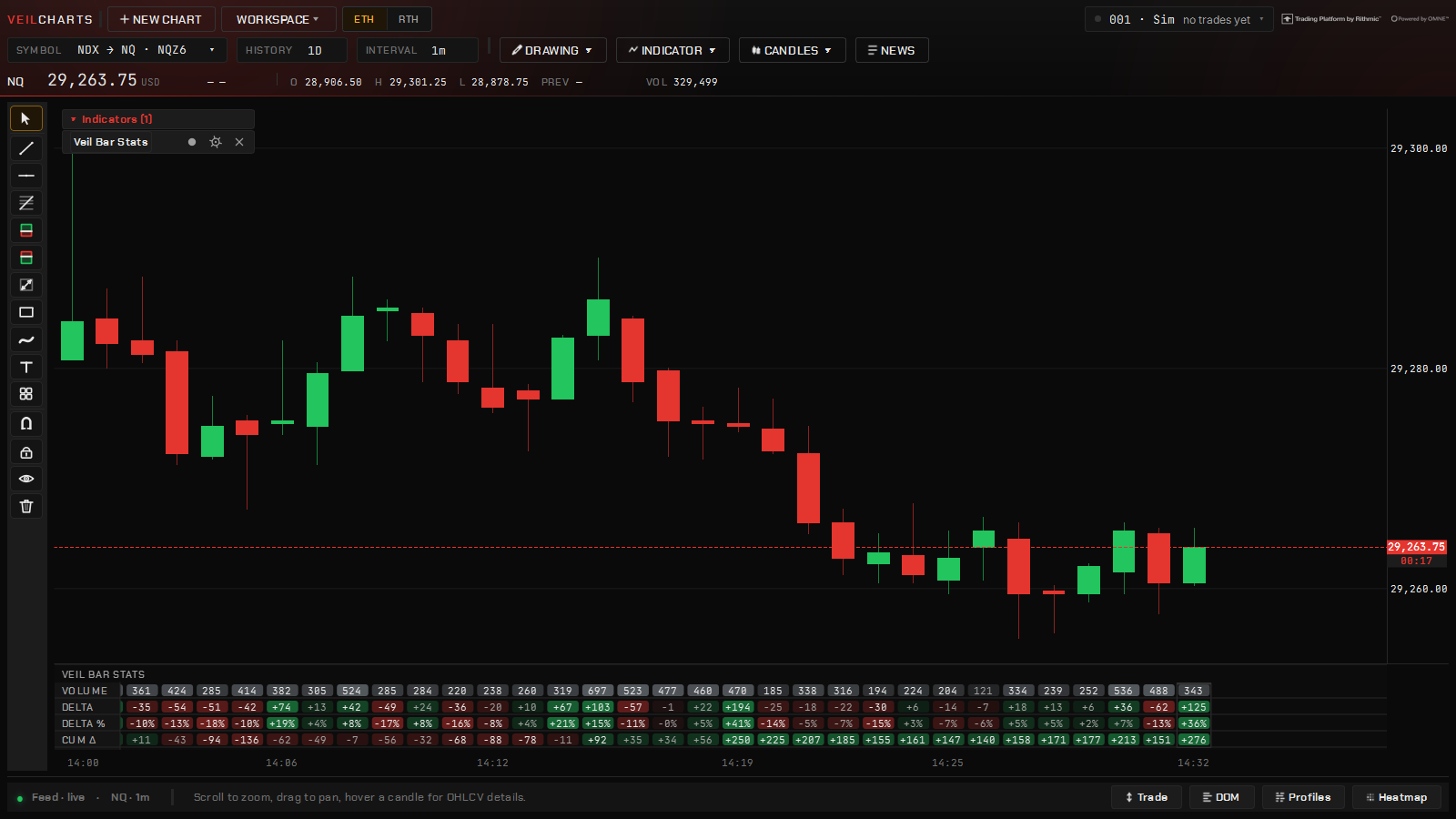Open the symbol selector NDX NQ NQZ6
The image size is (1456, 819).
(x=116, y=50)
